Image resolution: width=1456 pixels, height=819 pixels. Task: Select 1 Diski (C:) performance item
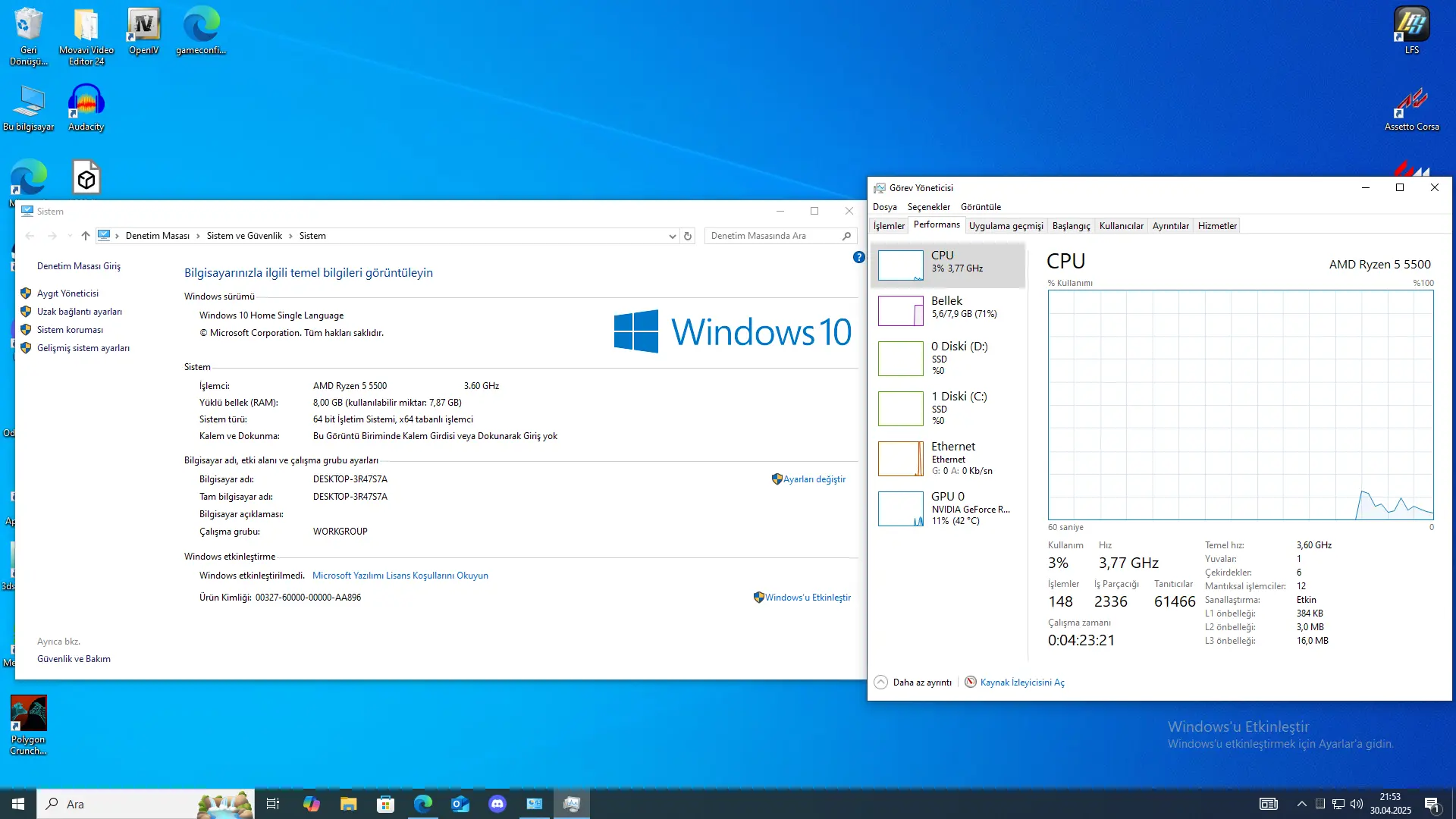pyautogui.click(x=948, y=408)
